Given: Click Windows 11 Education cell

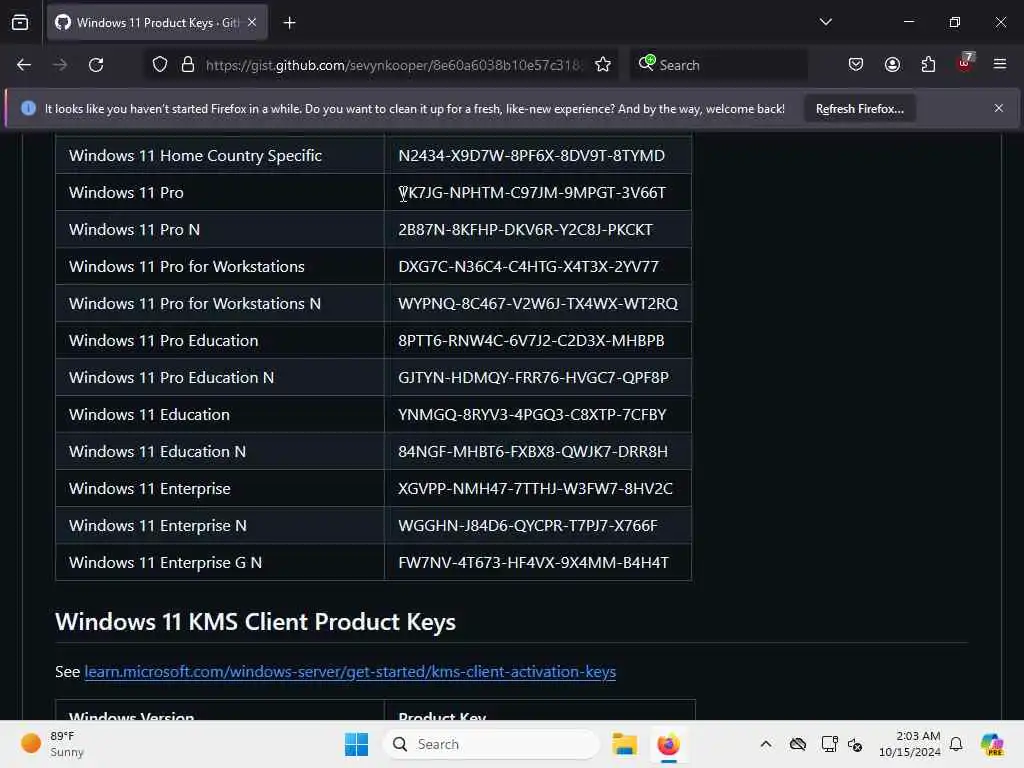Looking at the screenshot, I should tap(220, 415).
